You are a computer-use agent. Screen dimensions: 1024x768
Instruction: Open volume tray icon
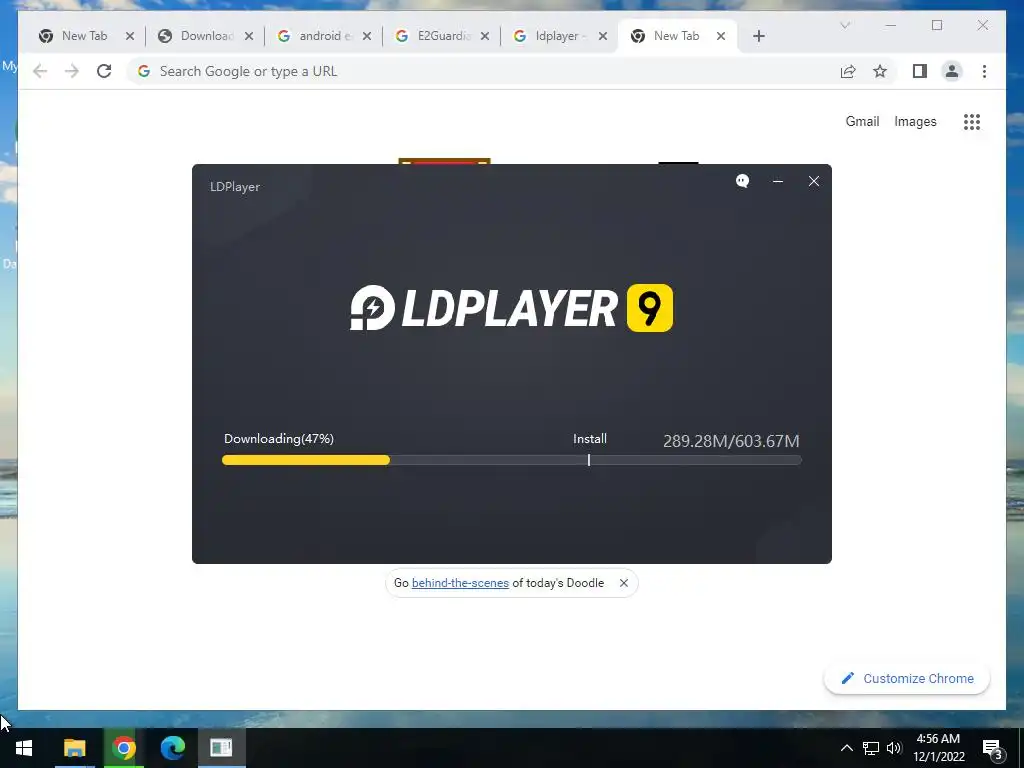tap(894, 748)
